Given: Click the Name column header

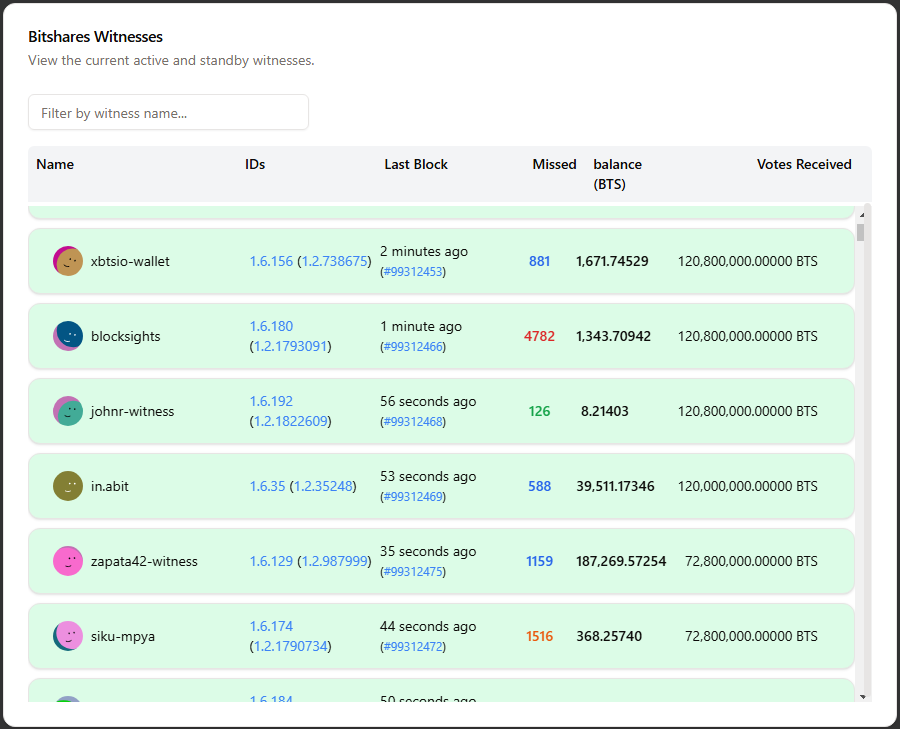Looking at the screenshot, I should click(x=55, y=164).
